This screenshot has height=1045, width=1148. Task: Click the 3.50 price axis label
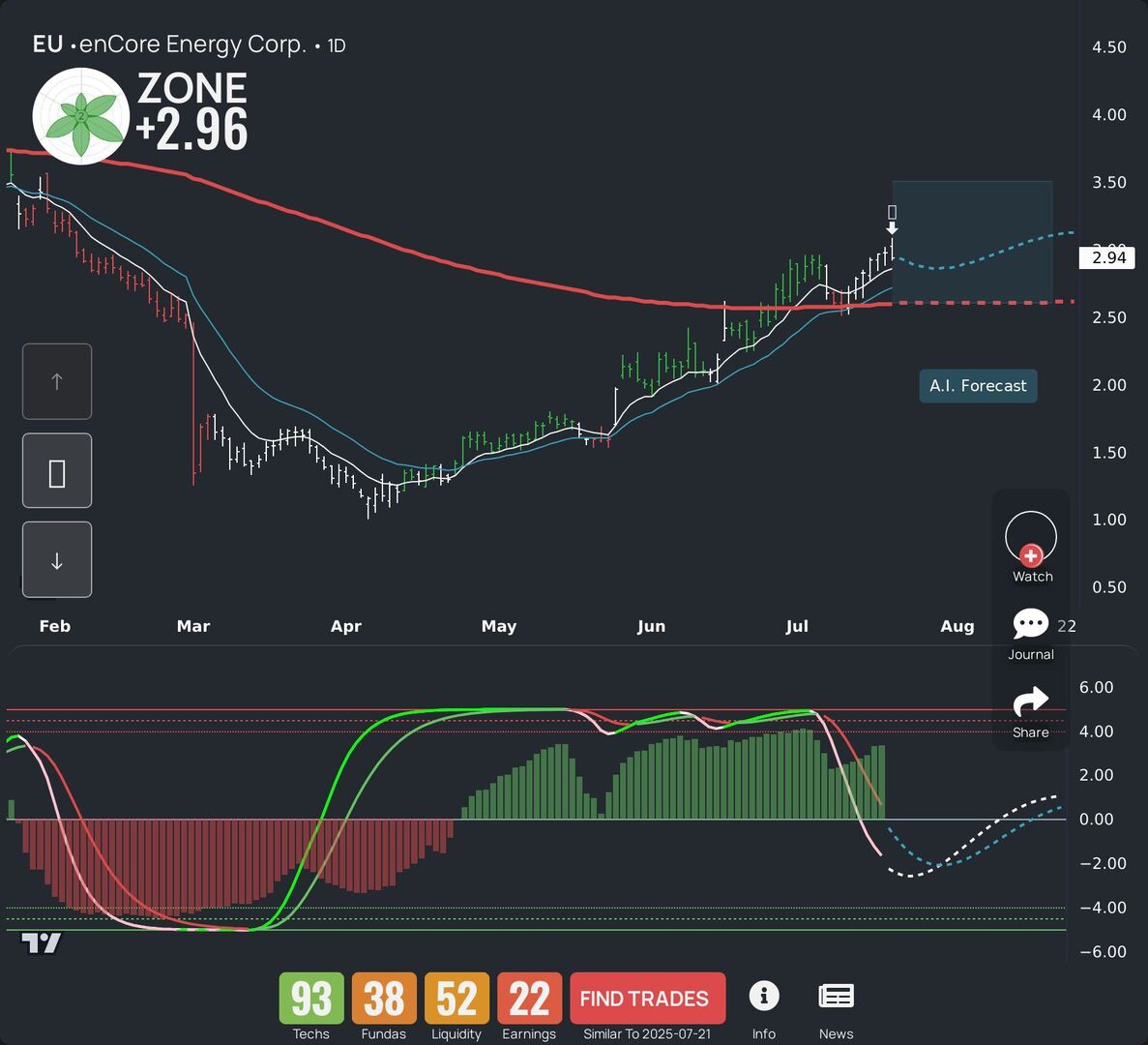pos(1109,182)
